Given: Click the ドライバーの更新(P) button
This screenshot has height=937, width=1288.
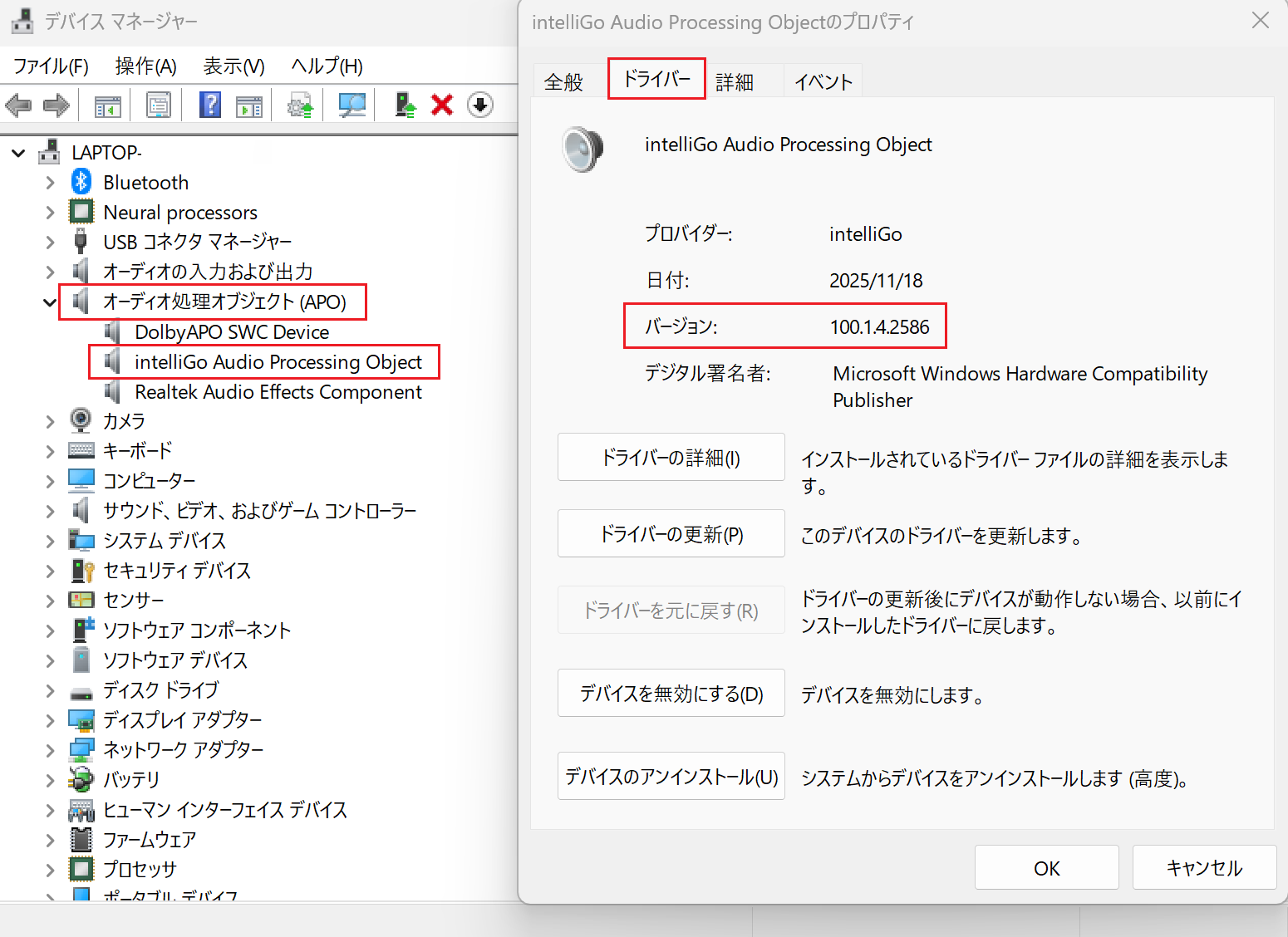Looking at the screenshot, I should [671, 534].
